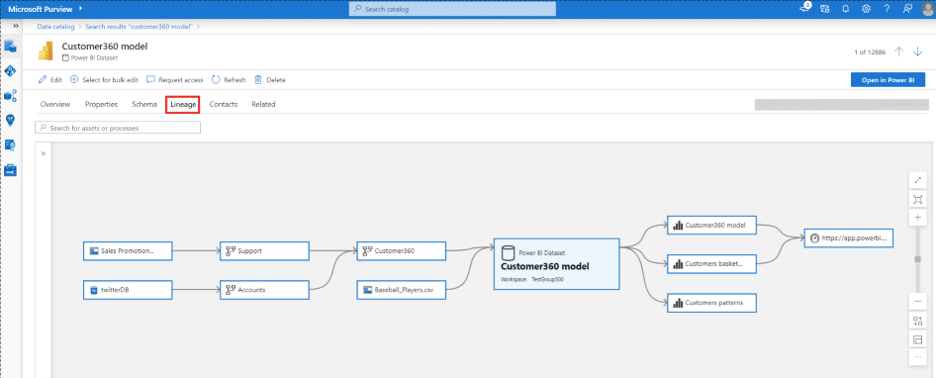Open the help question mark icon
Image resolution: width=936 pixels, height=378 pixels.
(887, 9)
